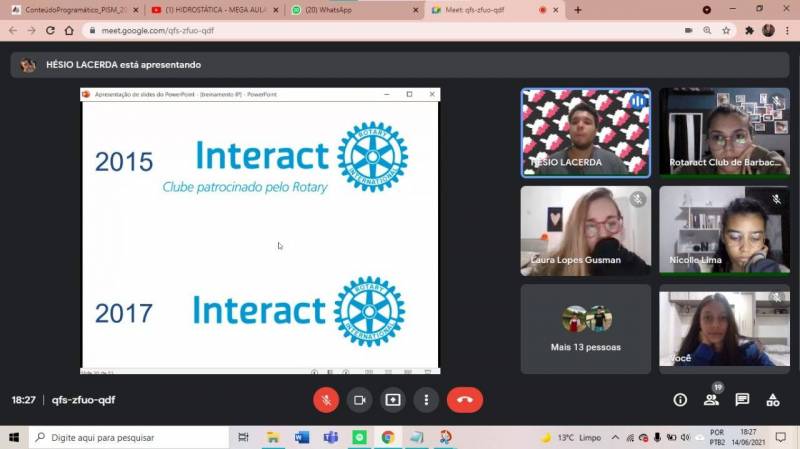800x449 pixels.
Task: Click the POR PTB2 language indicator
Action: tap(717, 438)
